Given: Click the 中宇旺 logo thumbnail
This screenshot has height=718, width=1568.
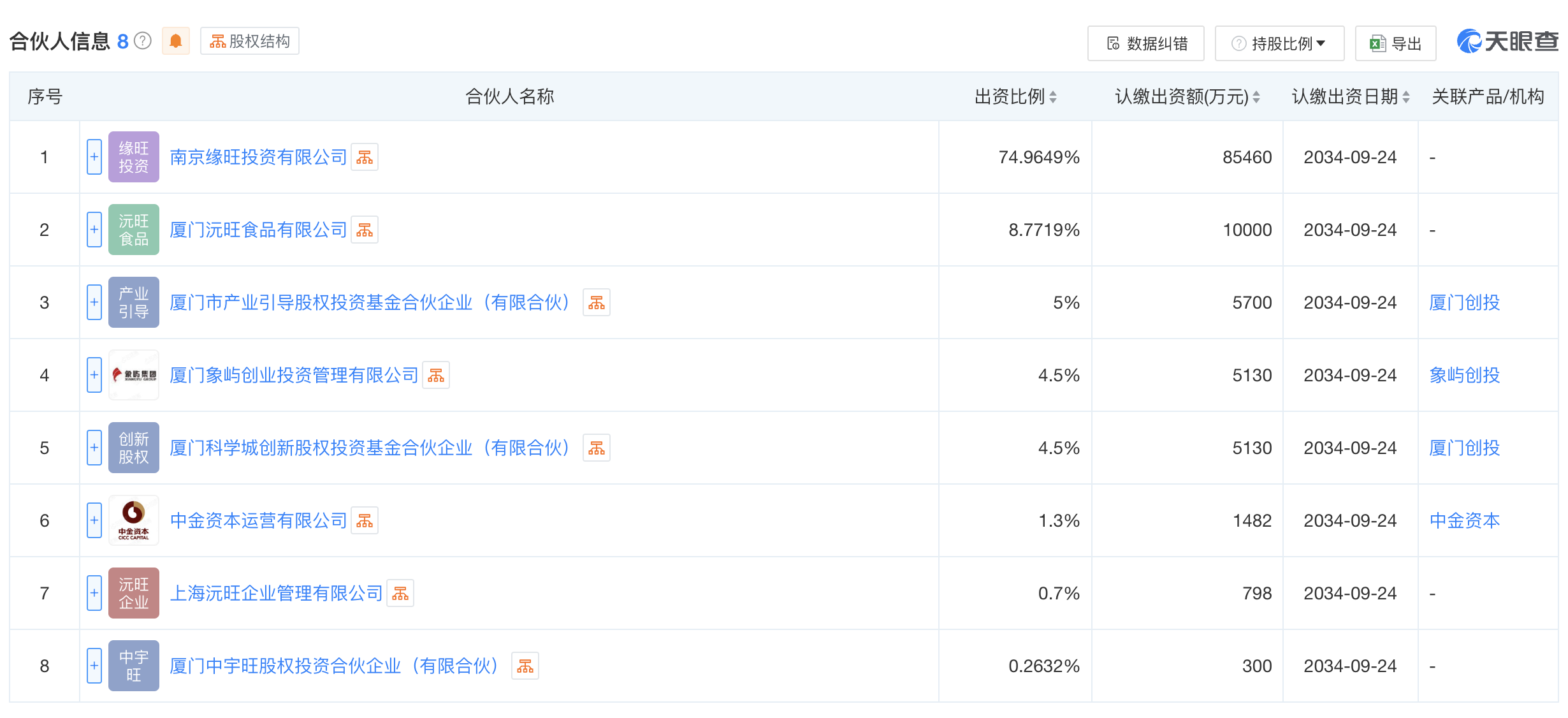Looking at the screenshot, I should (x=134, y=666).
